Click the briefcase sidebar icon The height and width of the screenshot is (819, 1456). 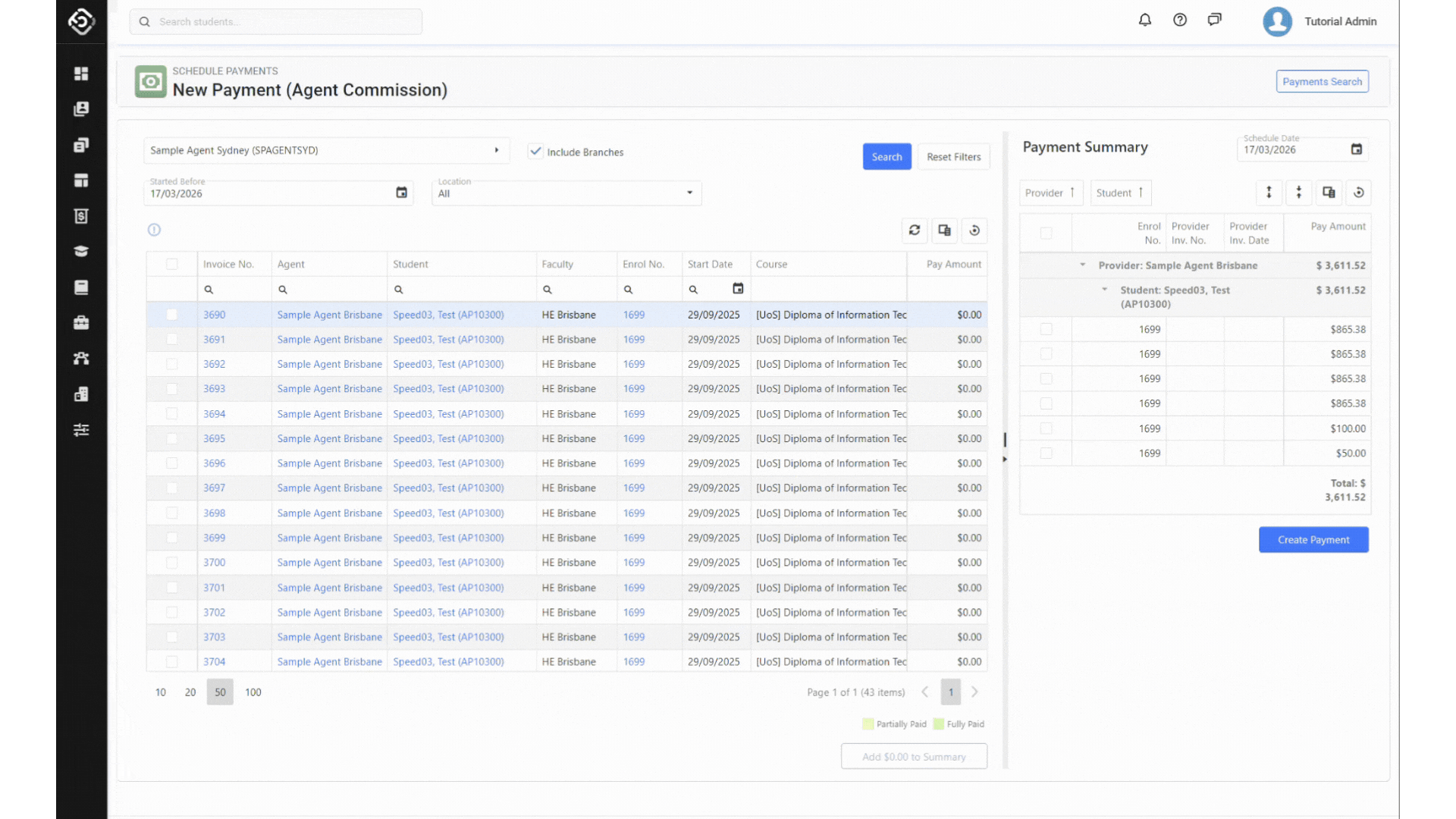[81, 323]
